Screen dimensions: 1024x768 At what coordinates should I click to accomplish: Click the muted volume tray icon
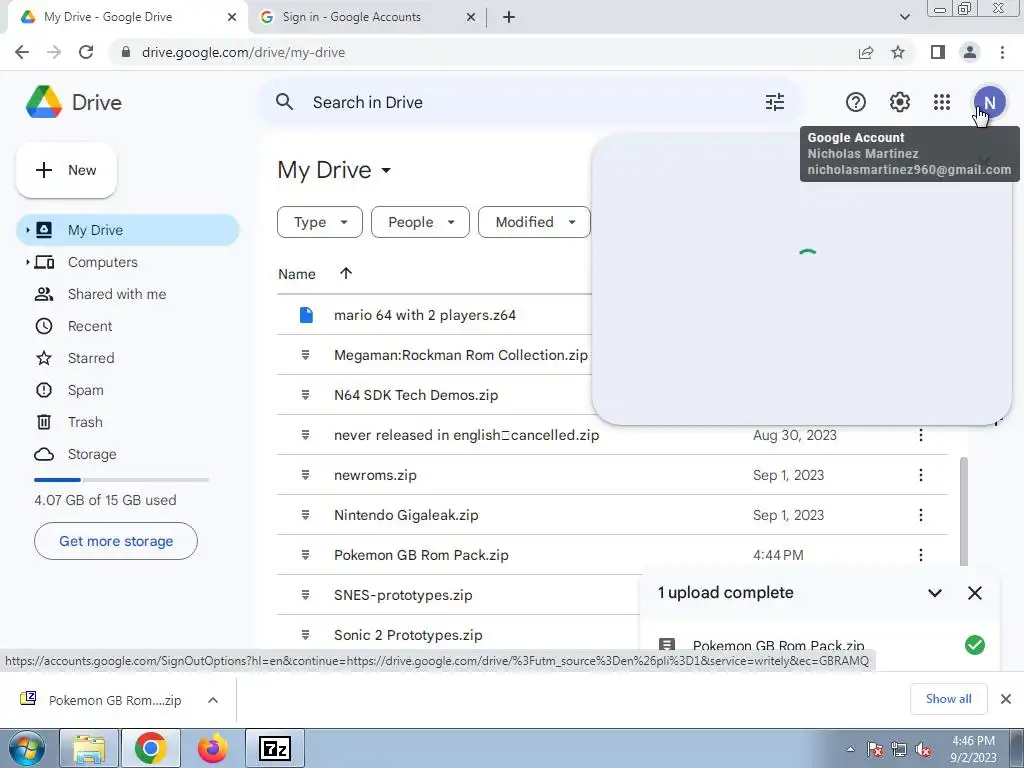pyautogui.click(x=923, y=750)
